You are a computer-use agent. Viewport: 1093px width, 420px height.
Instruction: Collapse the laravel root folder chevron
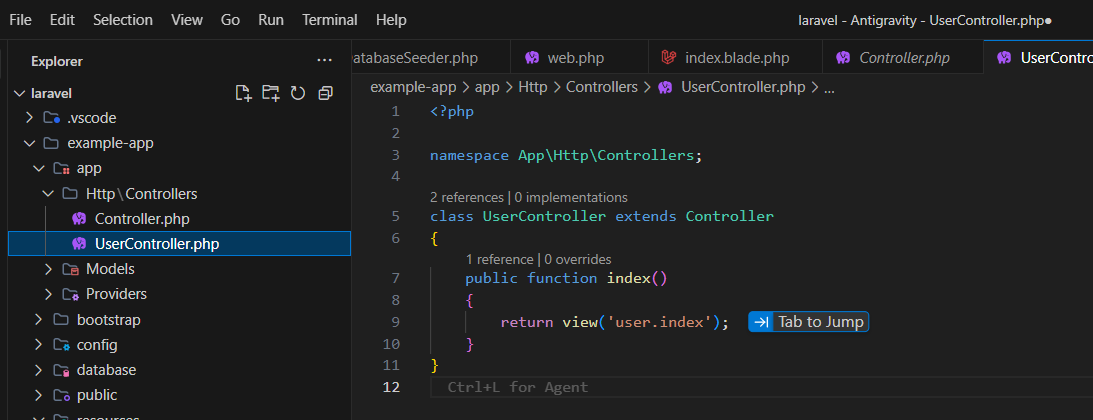point(19,93)
